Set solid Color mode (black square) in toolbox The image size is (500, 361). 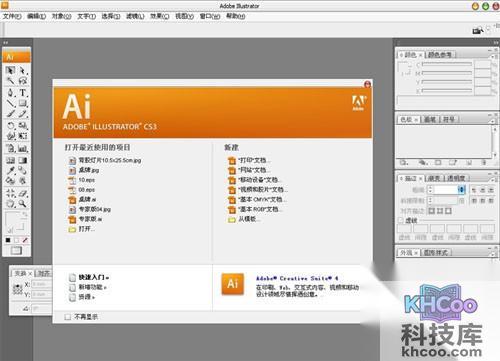8,240
